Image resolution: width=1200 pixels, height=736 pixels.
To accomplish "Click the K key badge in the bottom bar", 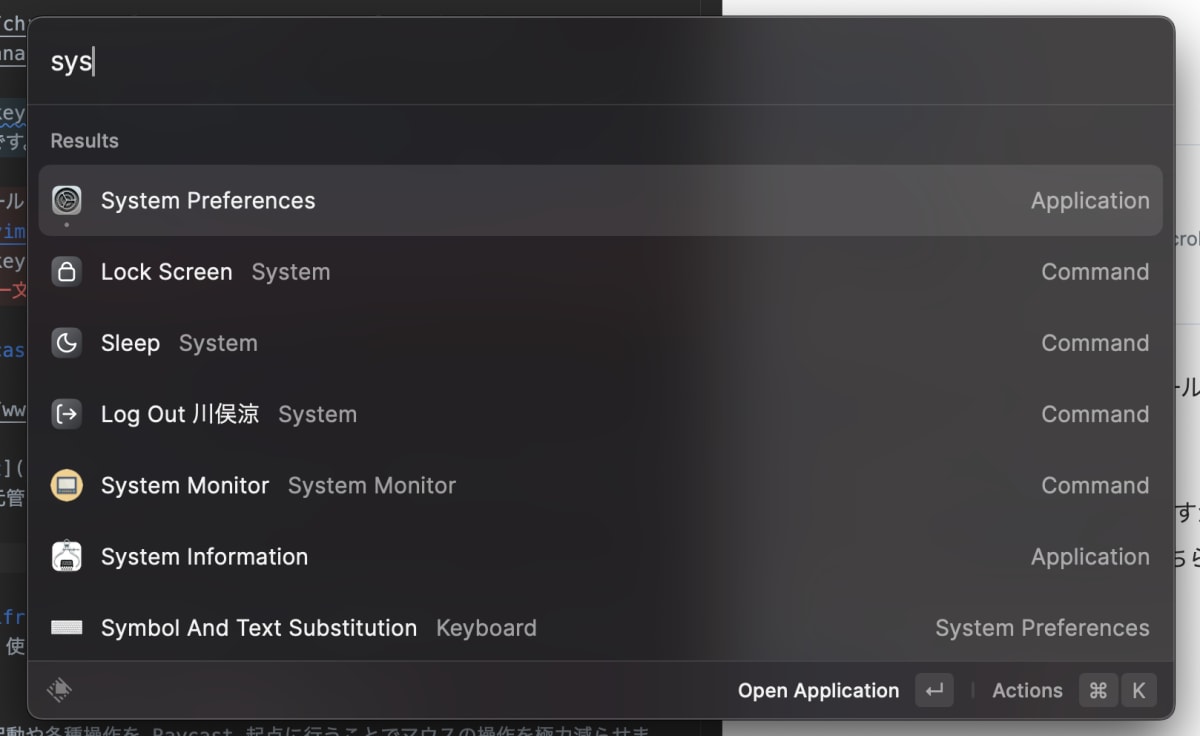I will click(x=1138, y=690).
